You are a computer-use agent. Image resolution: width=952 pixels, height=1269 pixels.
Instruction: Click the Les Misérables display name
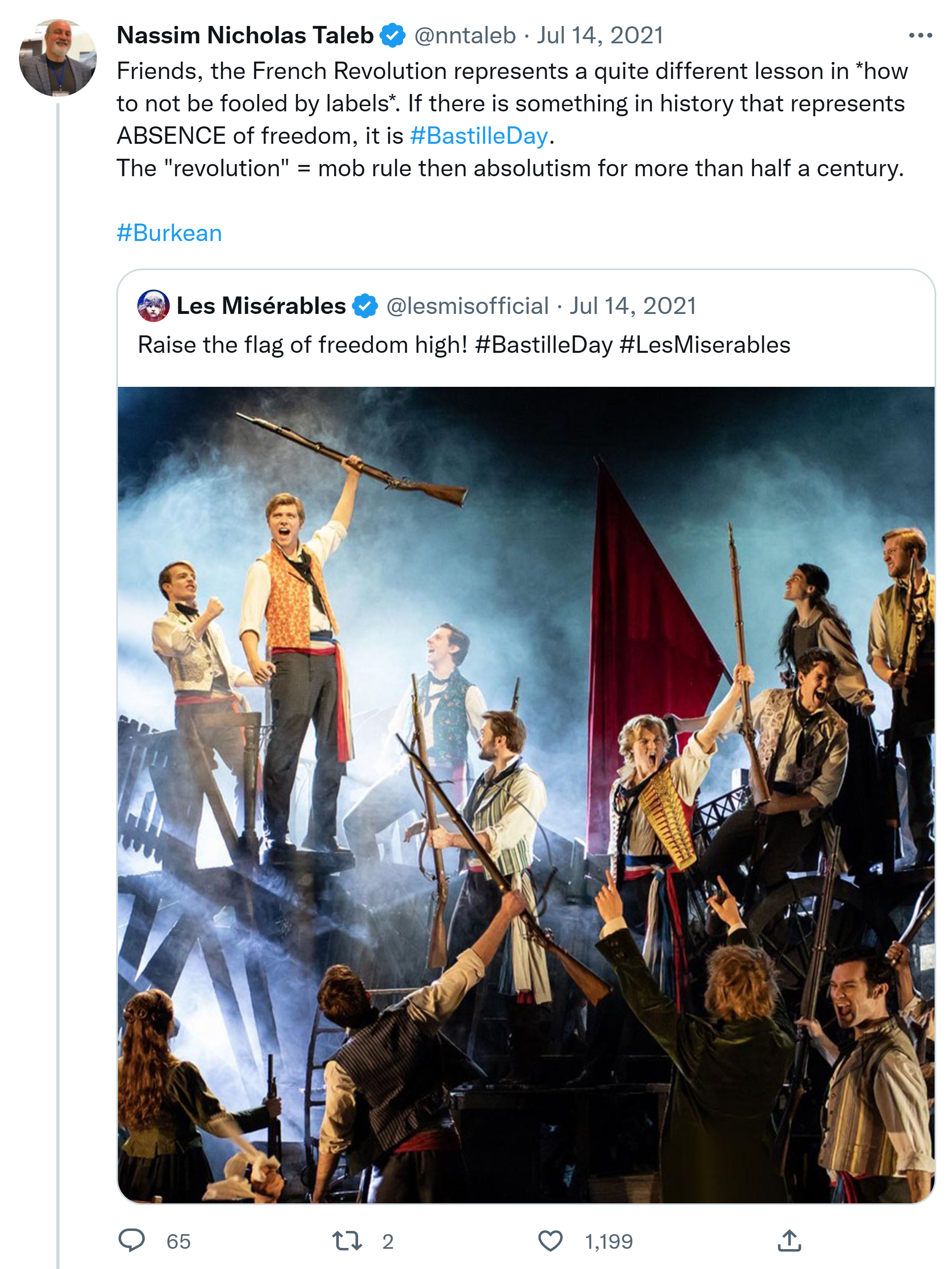[x=261, y=306]
